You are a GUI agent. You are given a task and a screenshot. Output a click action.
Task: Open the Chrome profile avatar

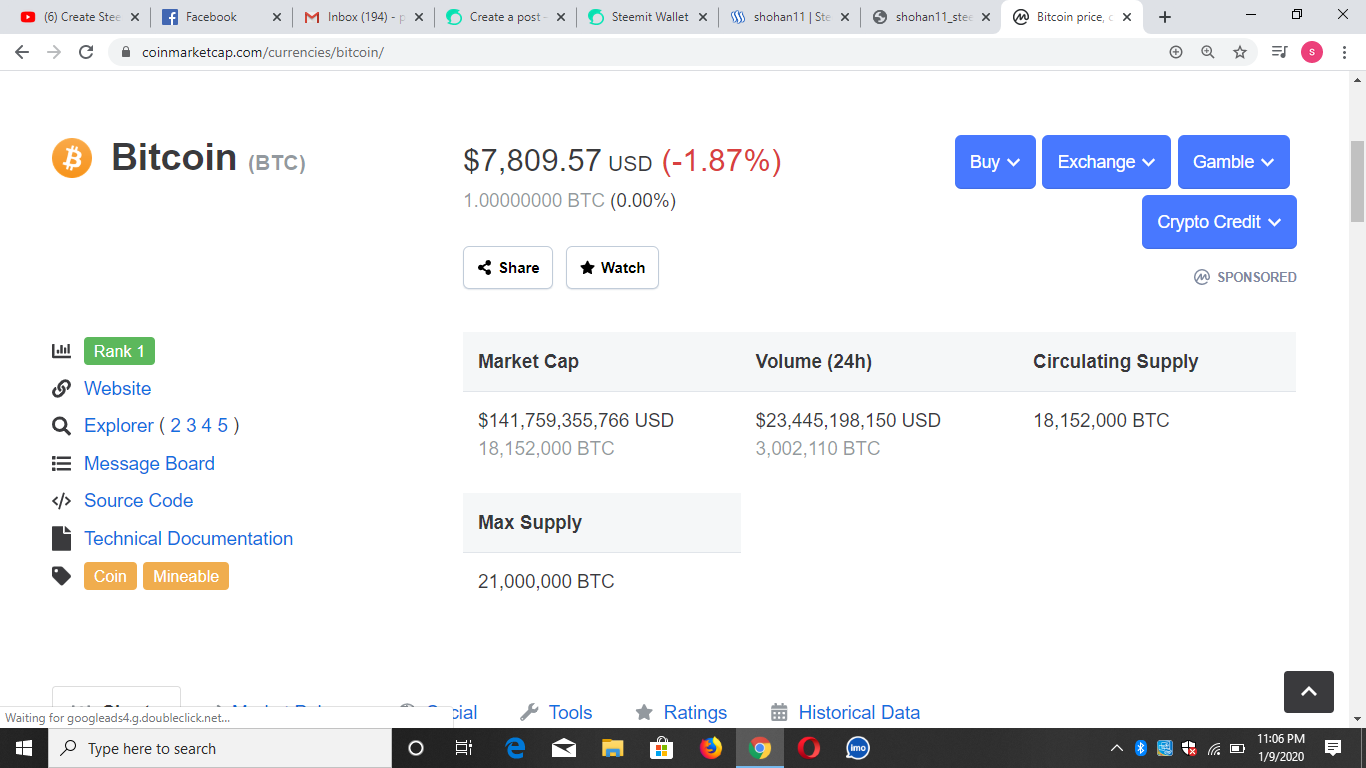tap(1312, 52)
